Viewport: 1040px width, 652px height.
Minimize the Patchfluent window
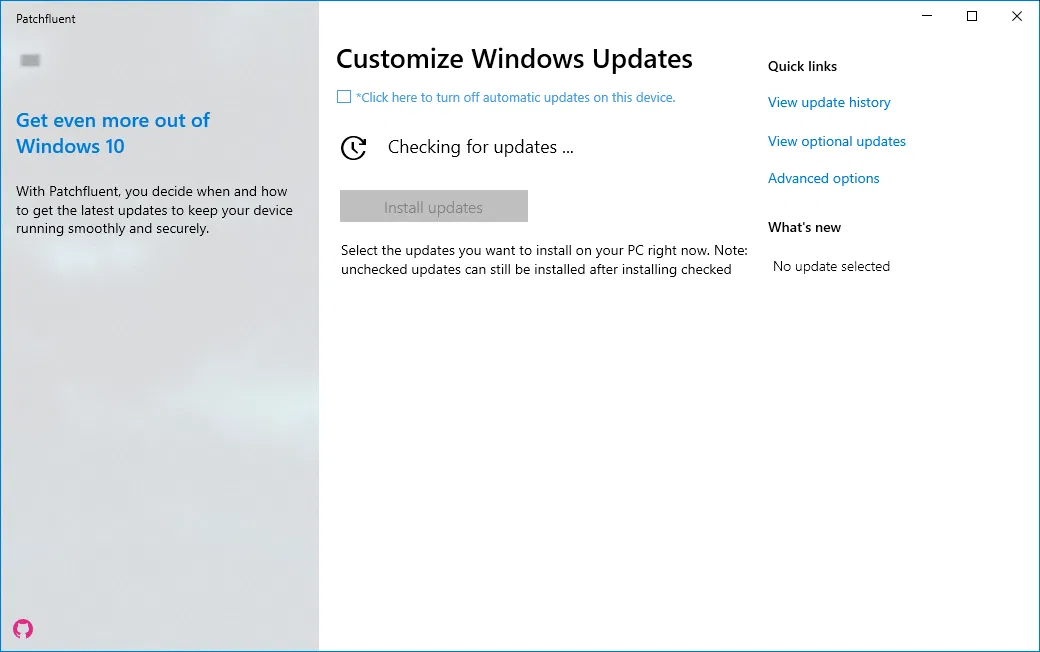click(927, 16)
